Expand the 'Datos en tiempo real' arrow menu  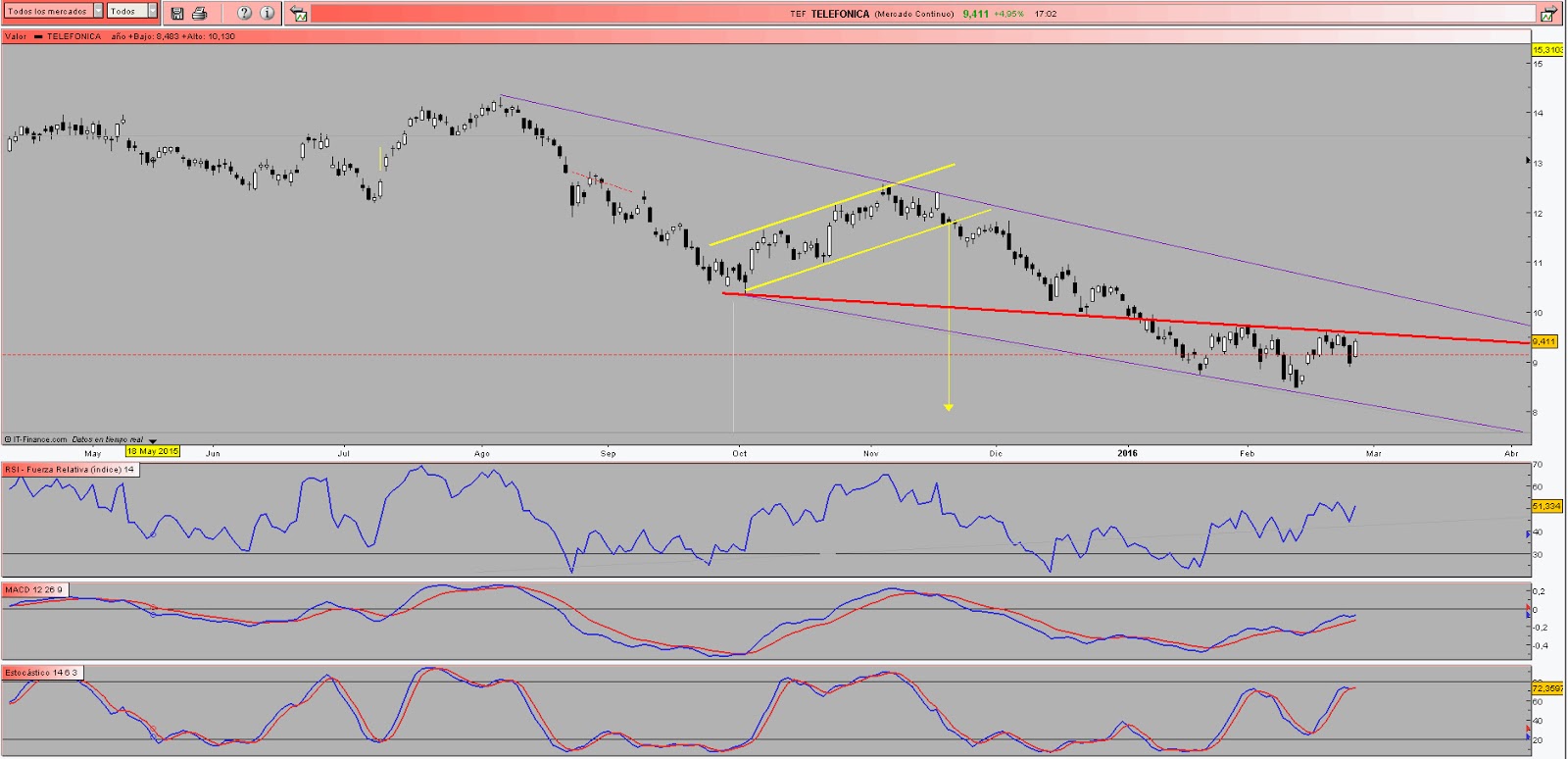pos(153,440)
